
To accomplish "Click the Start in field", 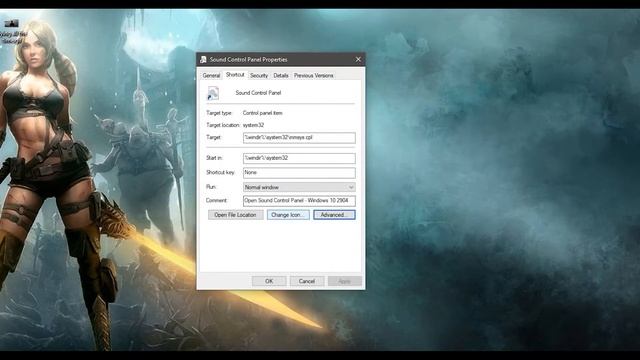I will [299, 158].
